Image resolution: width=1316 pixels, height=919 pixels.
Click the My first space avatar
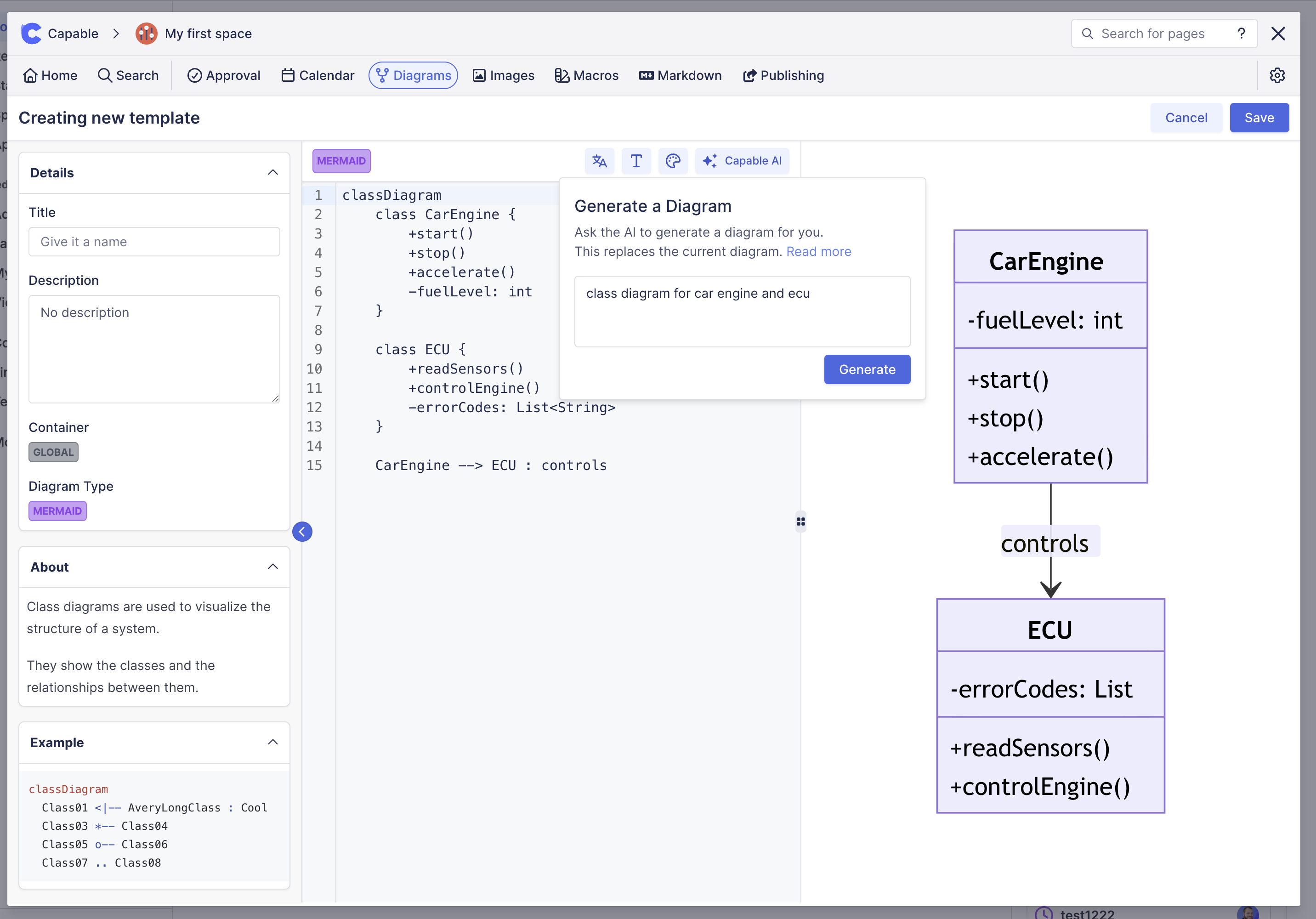click(146, 34)
